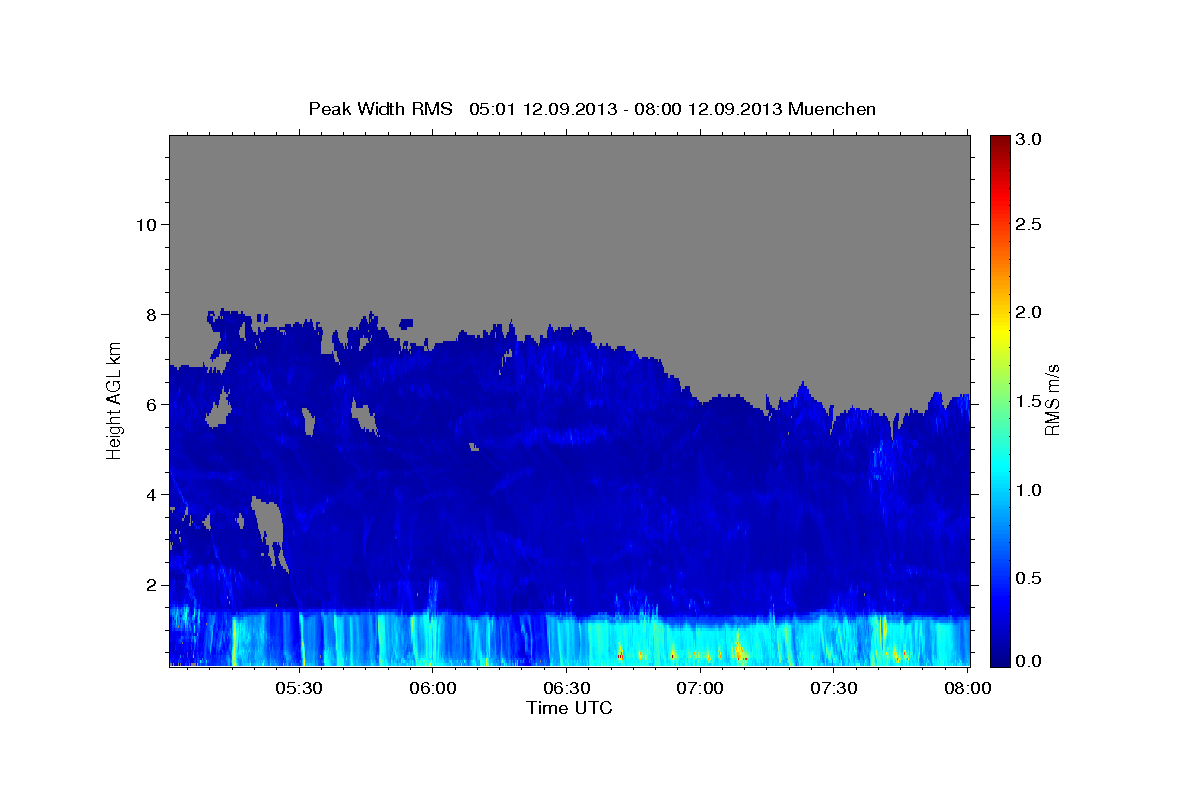Click the colorbar value 3.0
The width and height of the screenshot is (1200, 800).
pyautogui.click(x=1029, y=140)
